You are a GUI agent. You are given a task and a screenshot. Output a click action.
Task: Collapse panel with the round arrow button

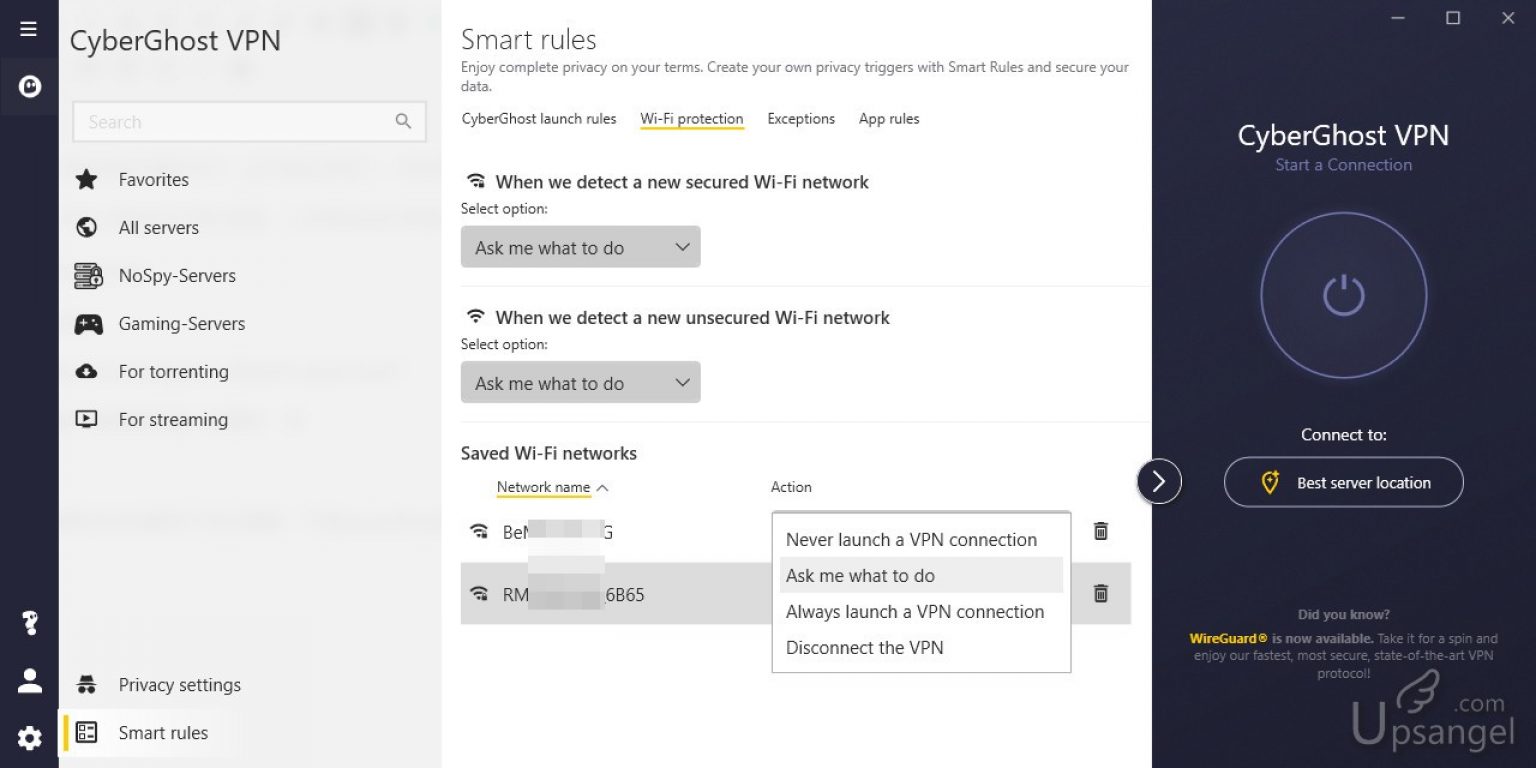pyautogui.click(x=1159, y=482)
